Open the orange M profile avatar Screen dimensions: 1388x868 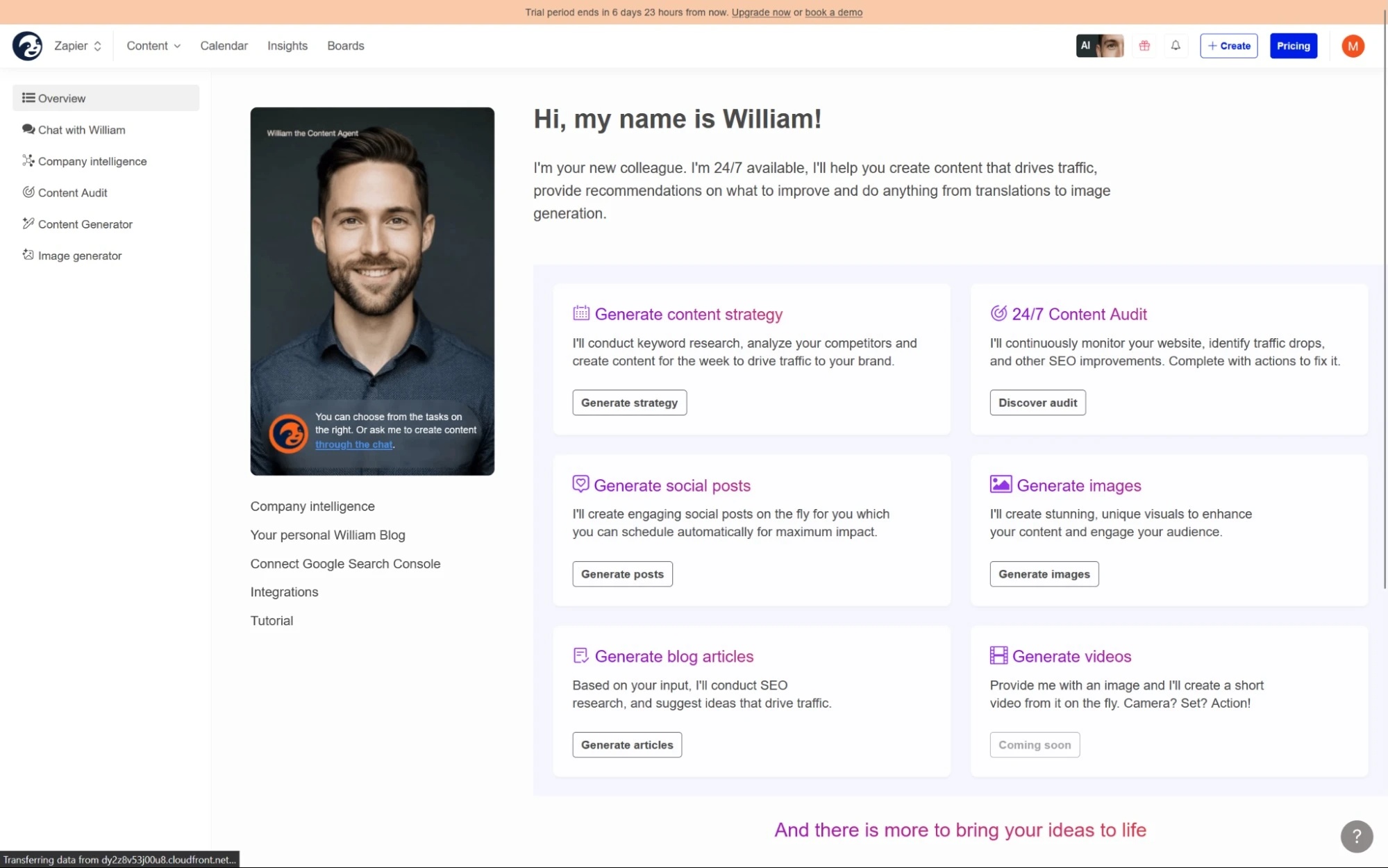[1352, 46]
